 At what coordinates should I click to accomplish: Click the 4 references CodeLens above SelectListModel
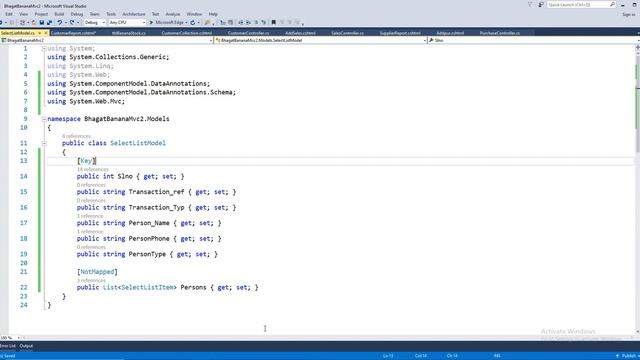tap(76, 136)
